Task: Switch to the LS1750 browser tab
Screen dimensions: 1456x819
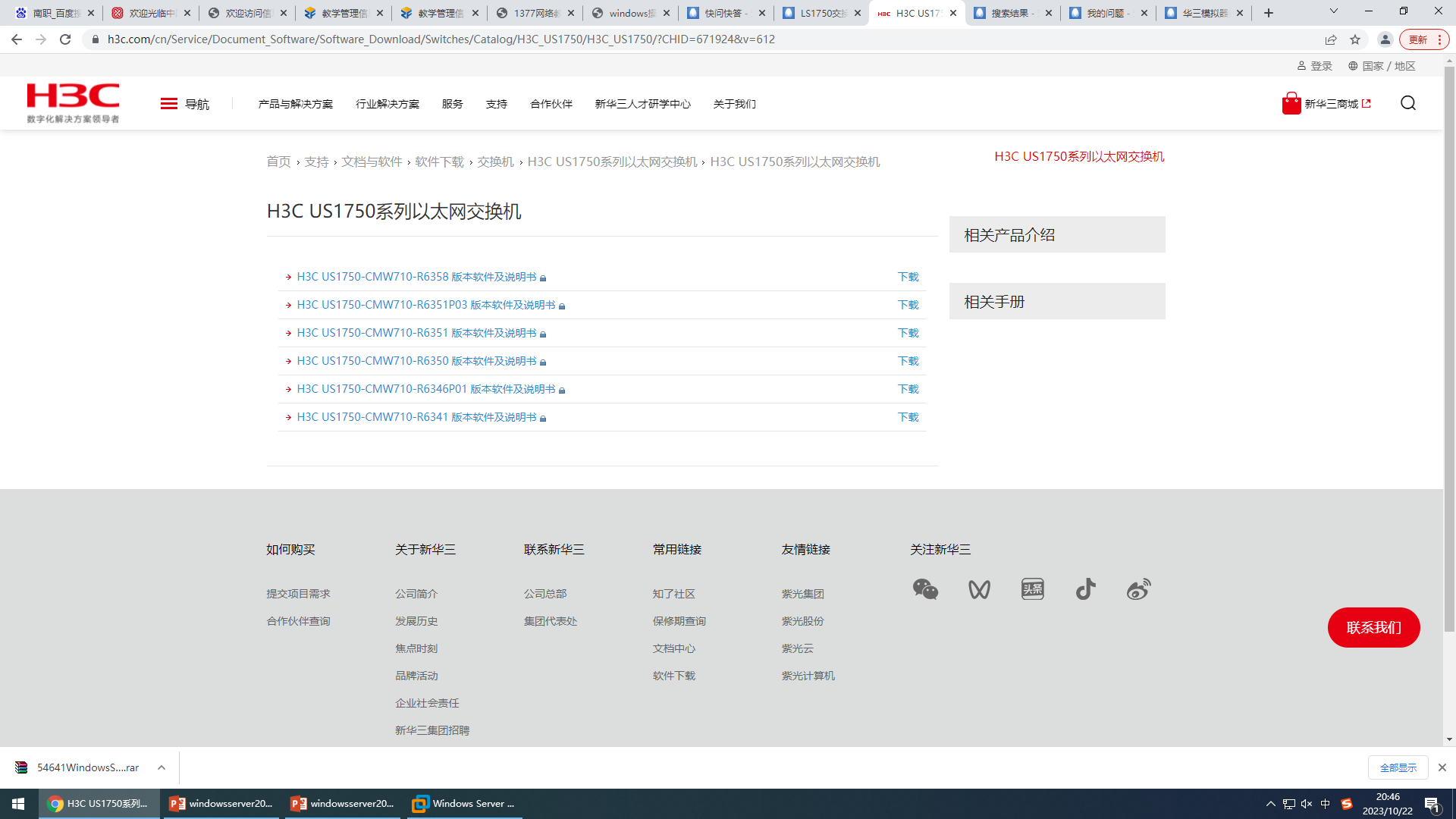Action: pos(822,13)
